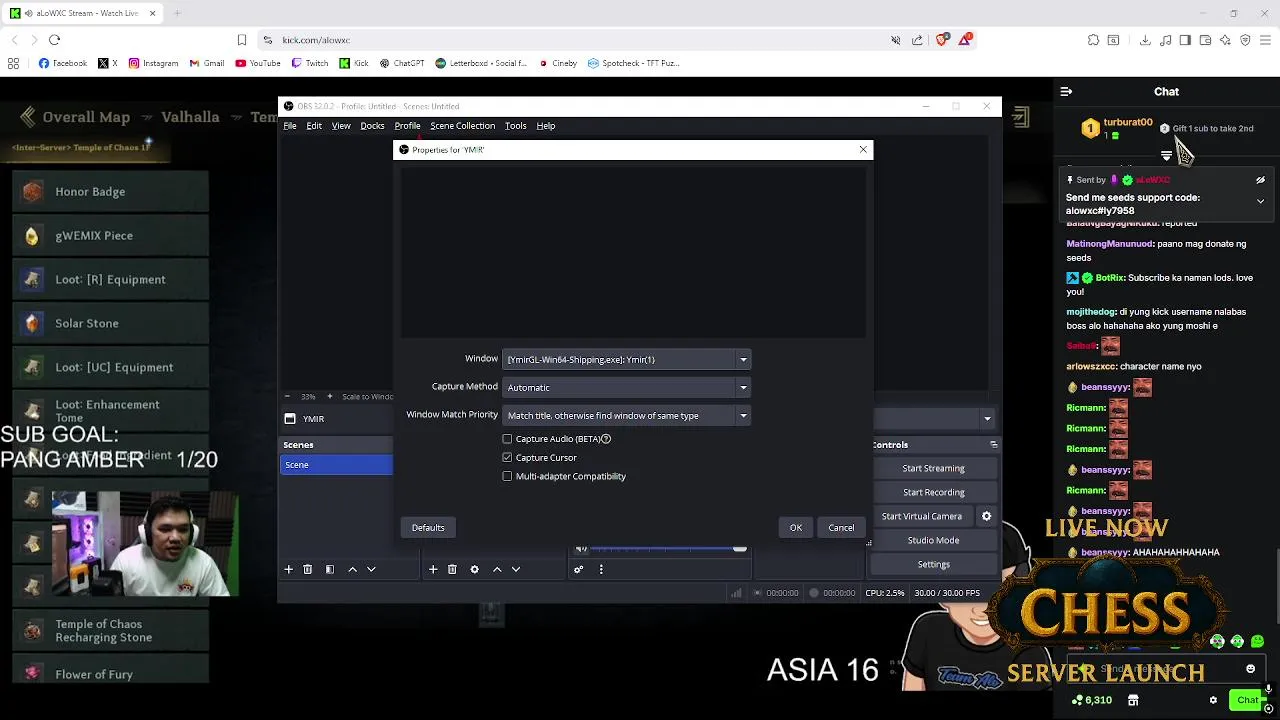Add a new scene with plus icon
Screen dimensions: 1280x720
[x=288, y=569]
